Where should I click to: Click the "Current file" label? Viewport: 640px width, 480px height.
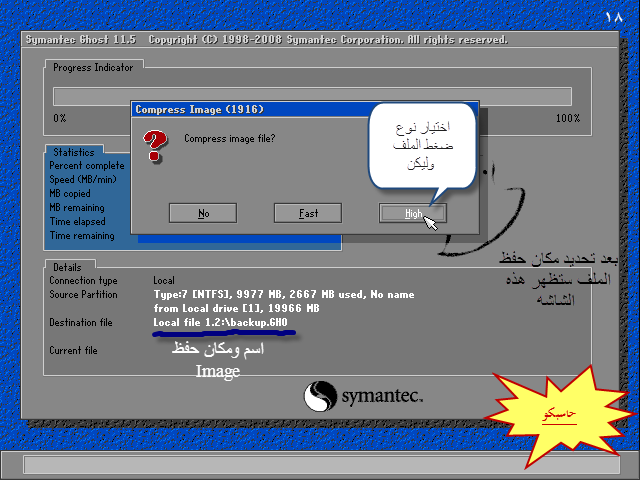tap(73, 350)
